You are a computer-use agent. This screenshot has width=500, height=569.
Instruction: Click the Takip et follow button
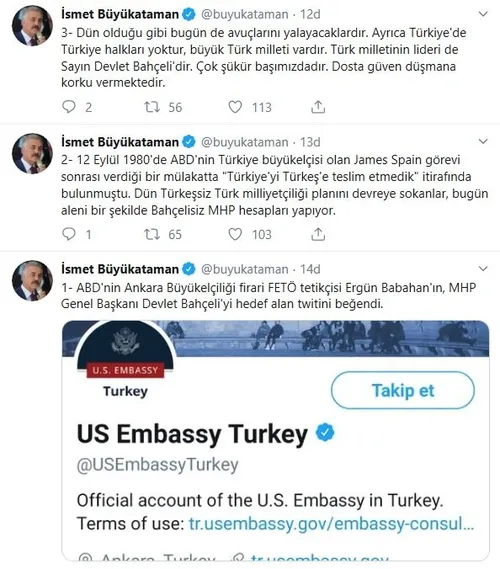tap(403, 390)
